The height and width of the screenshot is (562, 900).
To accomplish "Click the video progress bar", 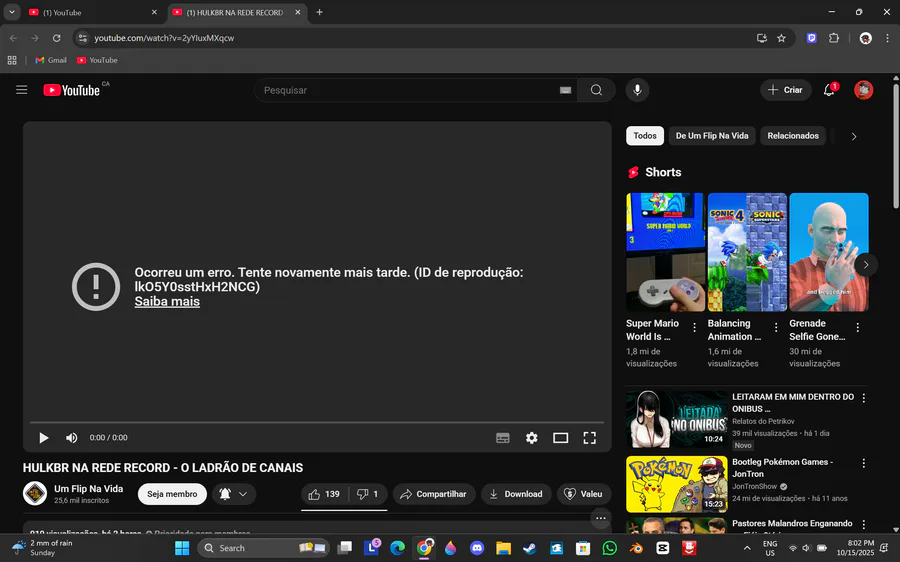I will click(317, 423).
